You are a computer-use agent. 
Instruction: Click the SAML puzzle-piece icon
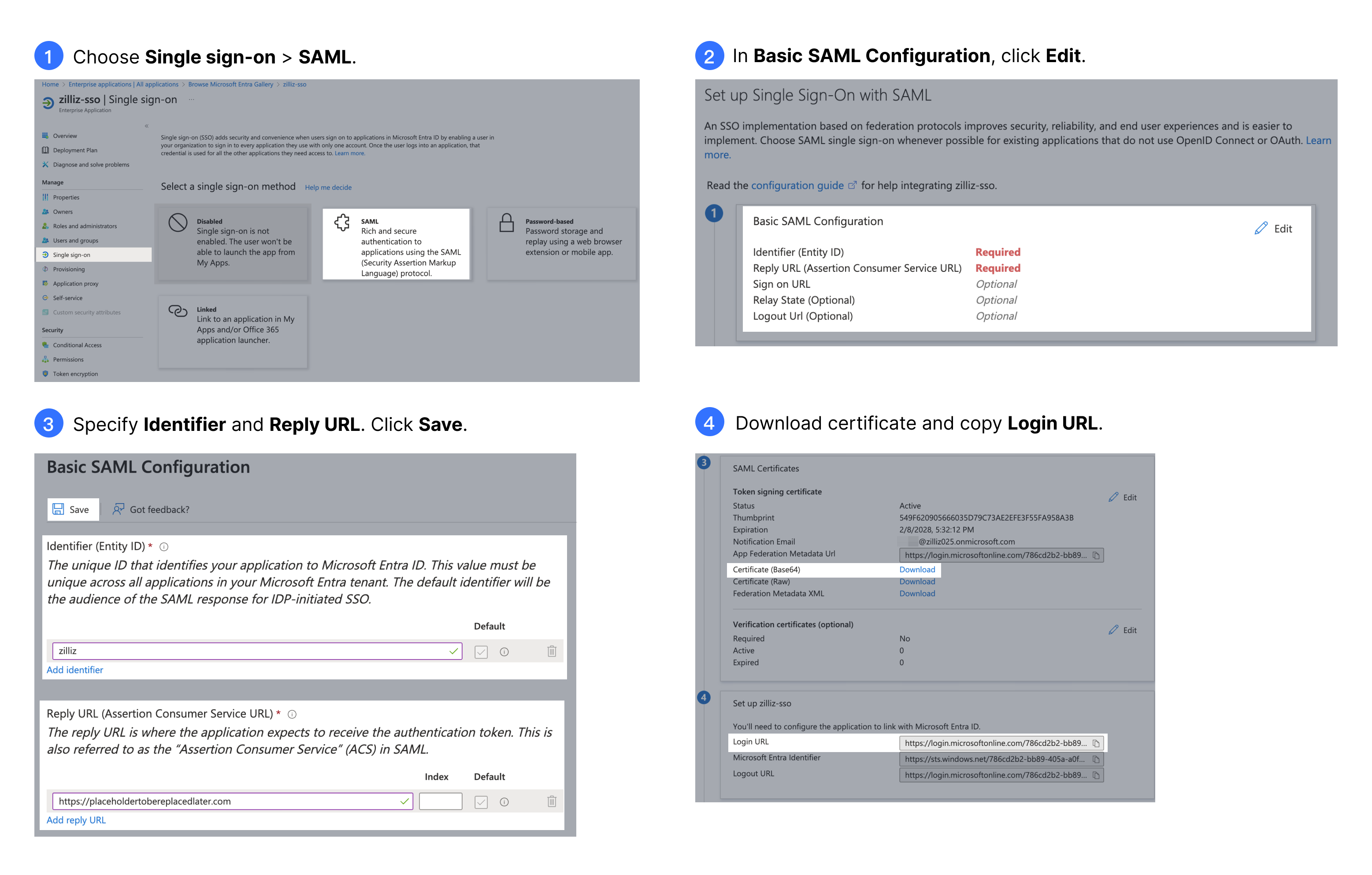[342, 223]
